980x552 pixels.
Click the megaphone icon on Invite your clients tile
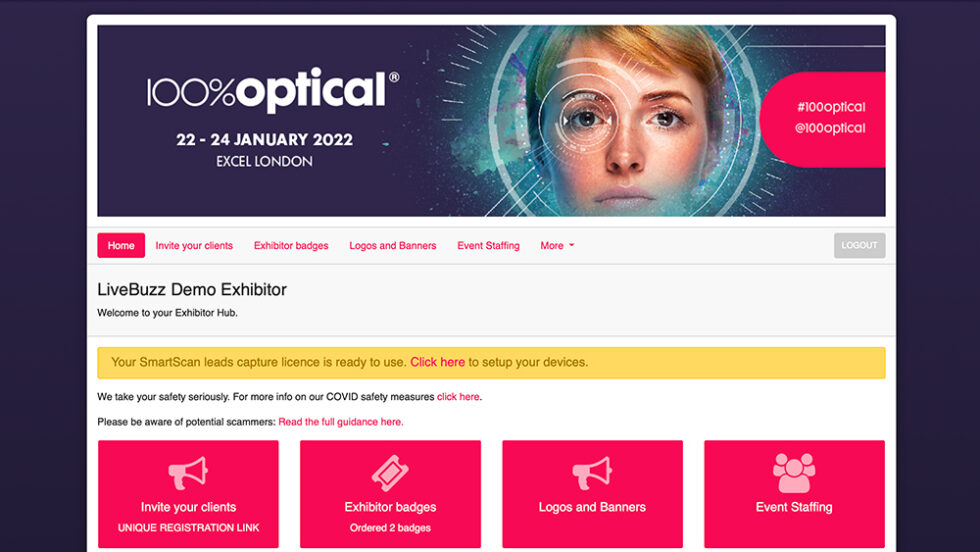[188, 472]
